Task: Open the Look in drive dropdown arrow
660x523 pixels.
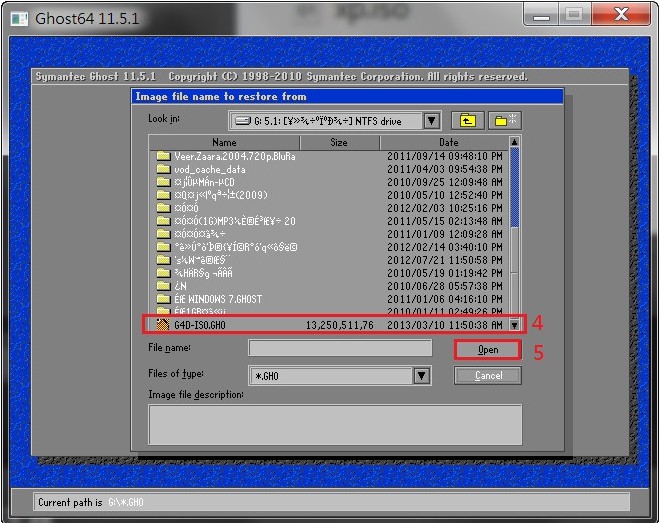Action: coord(431,121)
